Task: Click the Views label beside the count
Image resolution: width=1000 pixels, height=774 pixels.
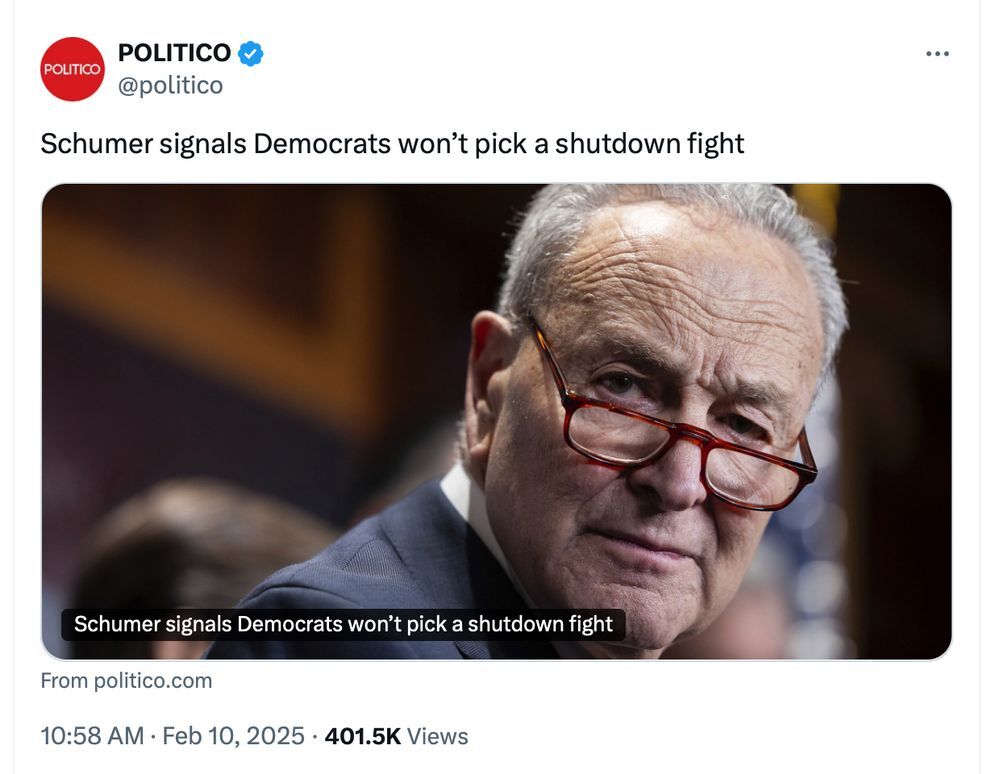Action: click(x=438, y=736)
